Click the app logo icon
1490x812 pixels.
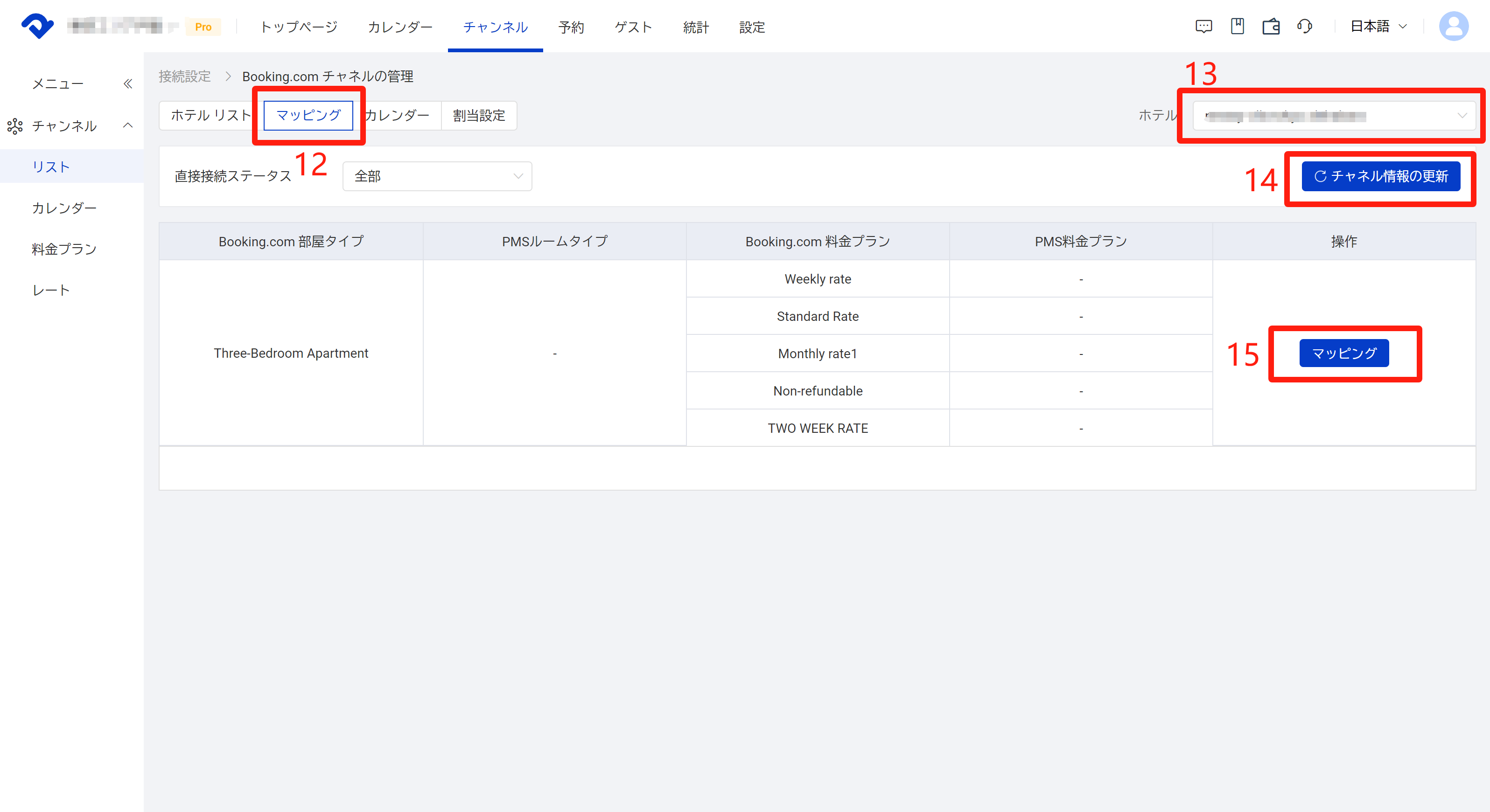coord(38,26)
